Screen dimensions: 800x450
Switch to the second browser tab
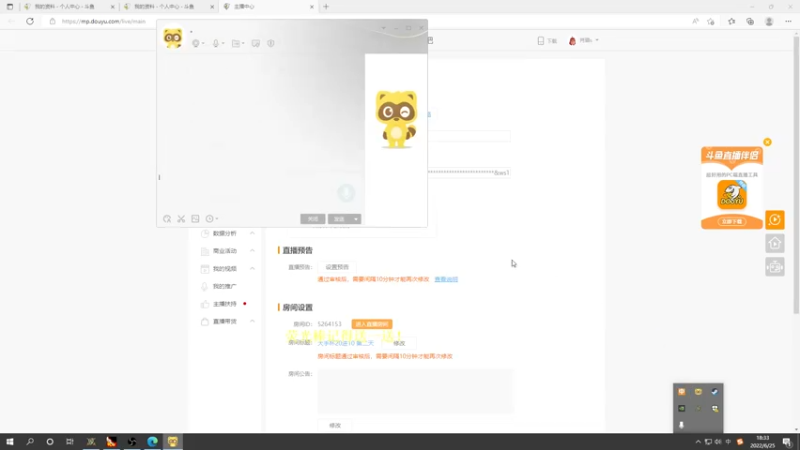pos(168,7)
